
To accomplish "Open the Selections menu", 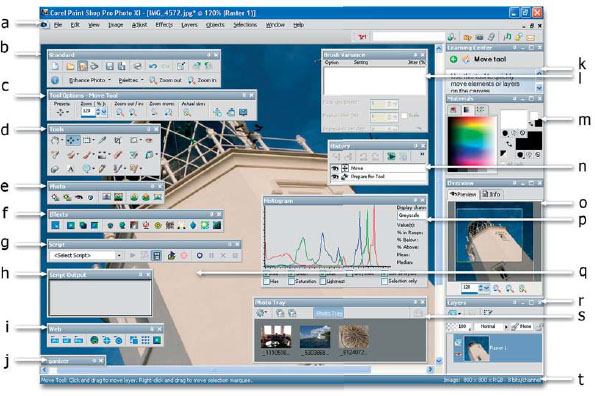I will click(245, 25).
